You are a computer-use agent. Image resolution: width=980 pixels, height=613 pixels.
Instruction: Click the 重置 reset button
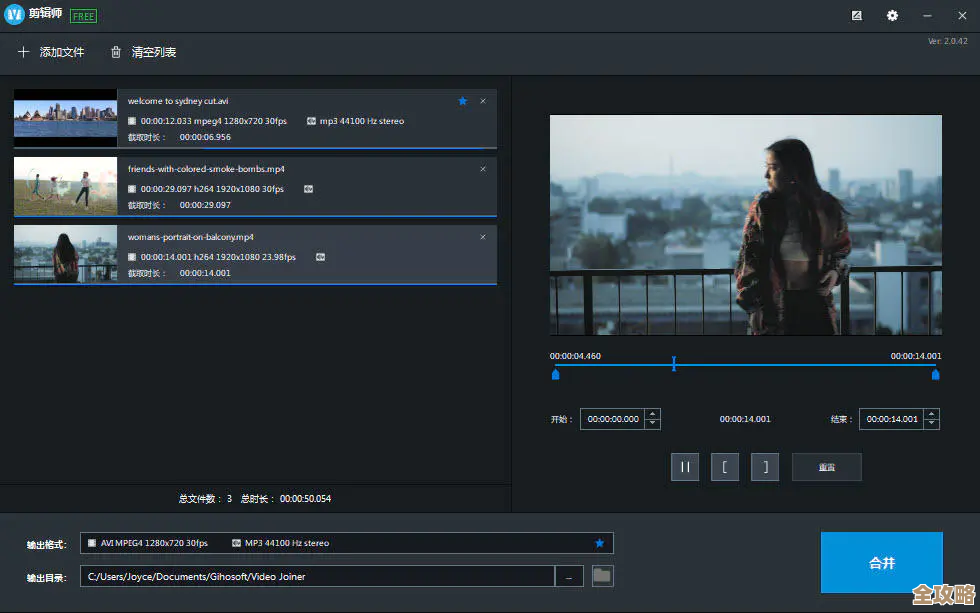tap(826, 467)
